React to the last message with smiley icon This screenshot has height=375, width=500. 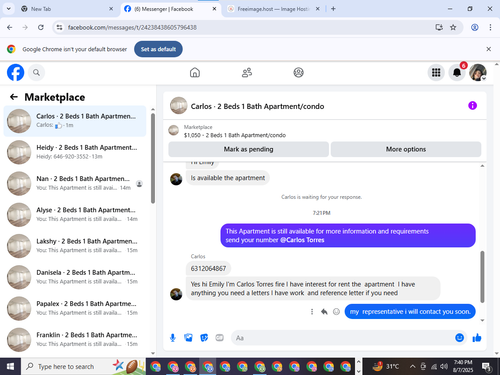point(336,312)
